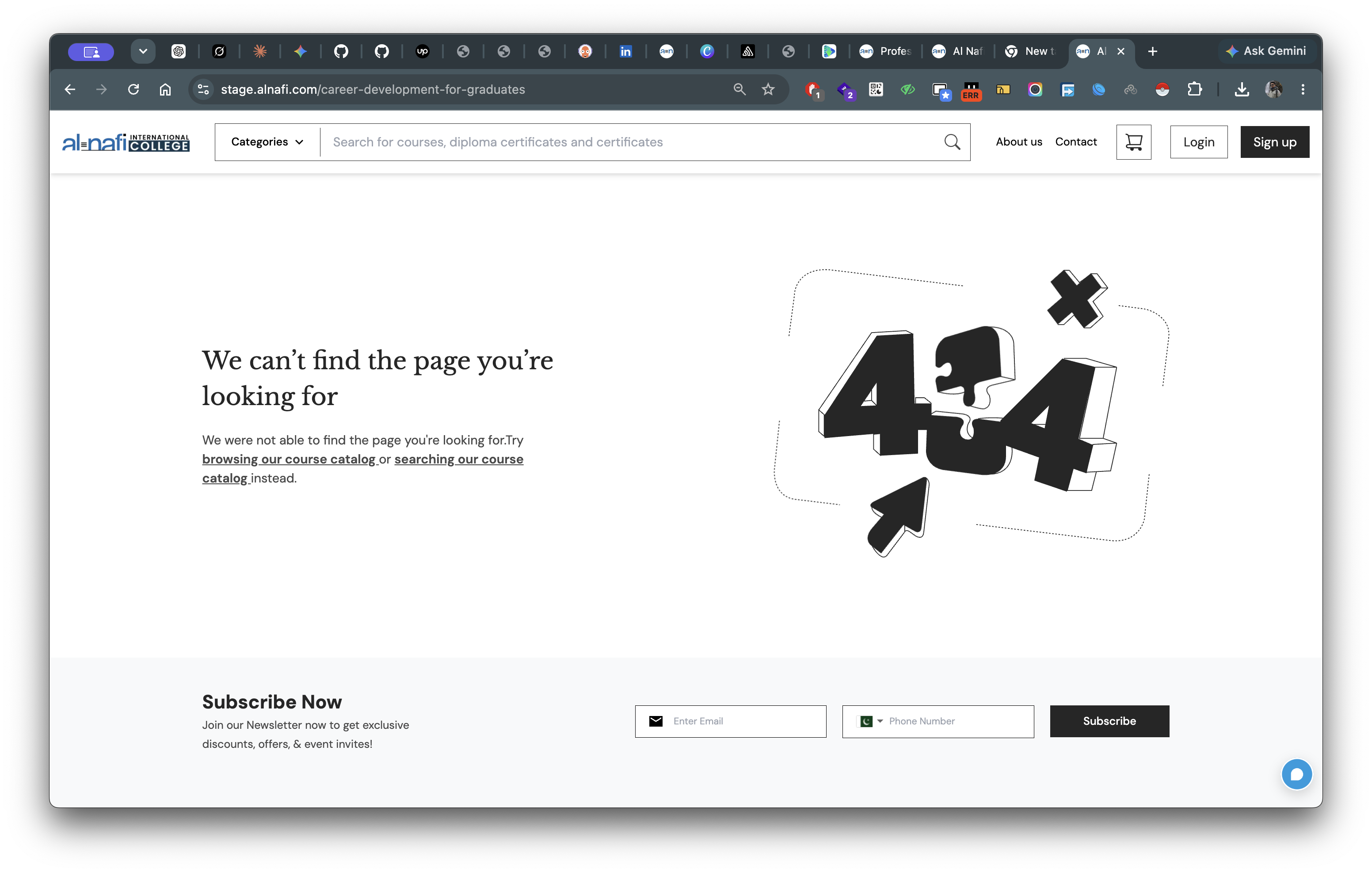Click the gray linked-circles extension icon
1372x873 pixels.
tap(1130, 89)
